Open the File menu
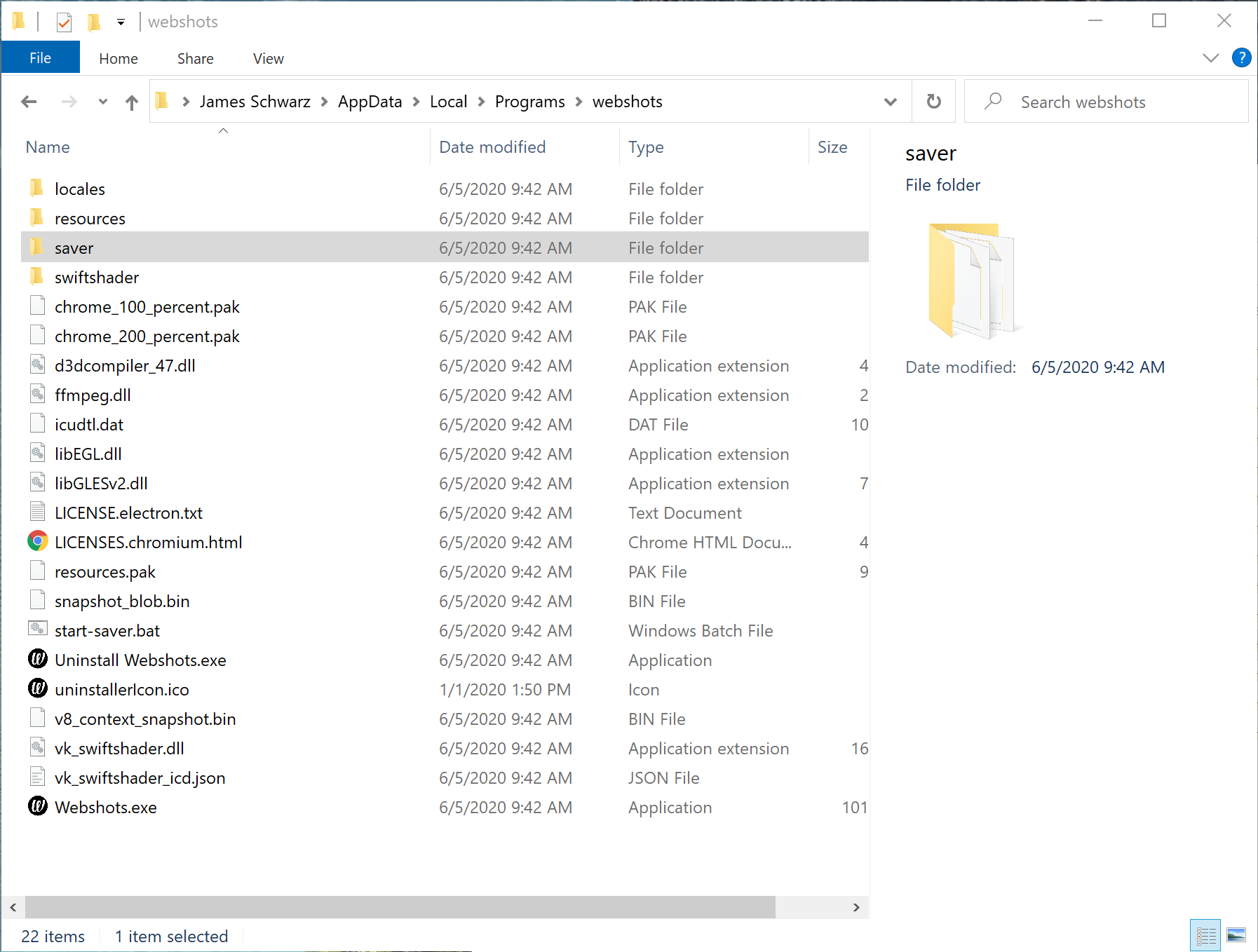Screen dimensions: 1258x952 tap(40, 58)
